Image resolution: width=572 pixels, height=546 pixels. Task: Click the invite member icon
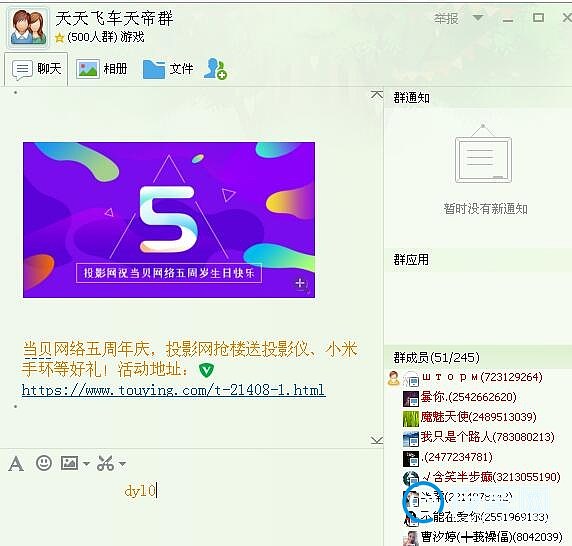pos(215,69)
